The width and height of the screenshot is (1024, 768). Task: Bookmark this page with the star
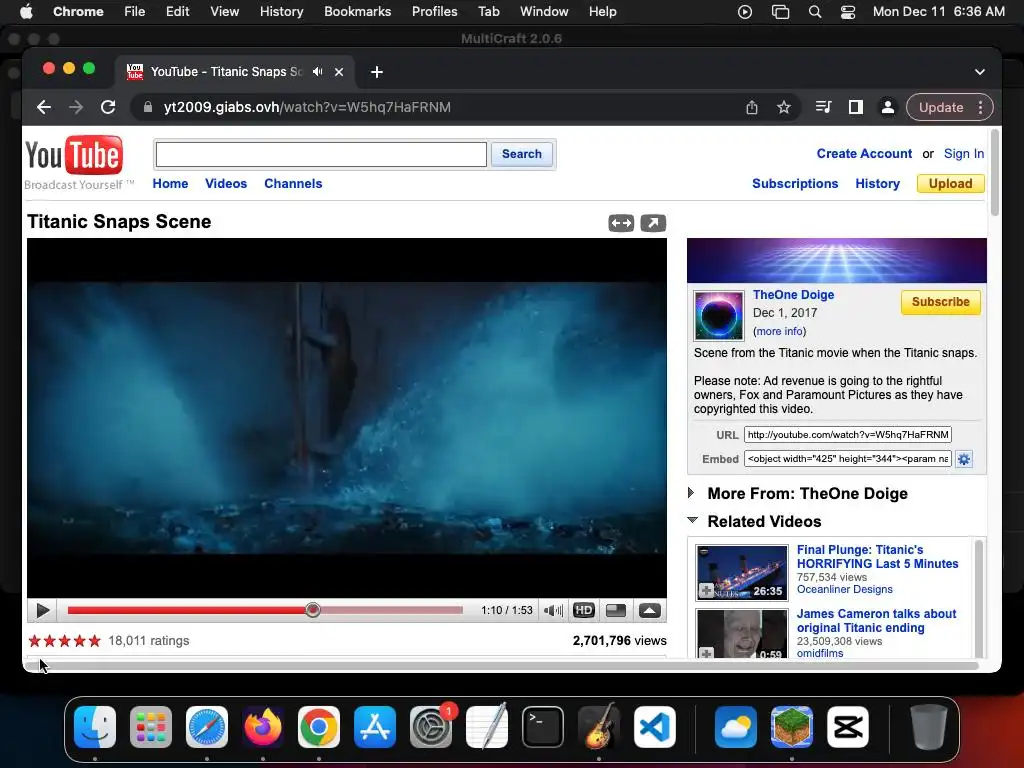(784, 107)
